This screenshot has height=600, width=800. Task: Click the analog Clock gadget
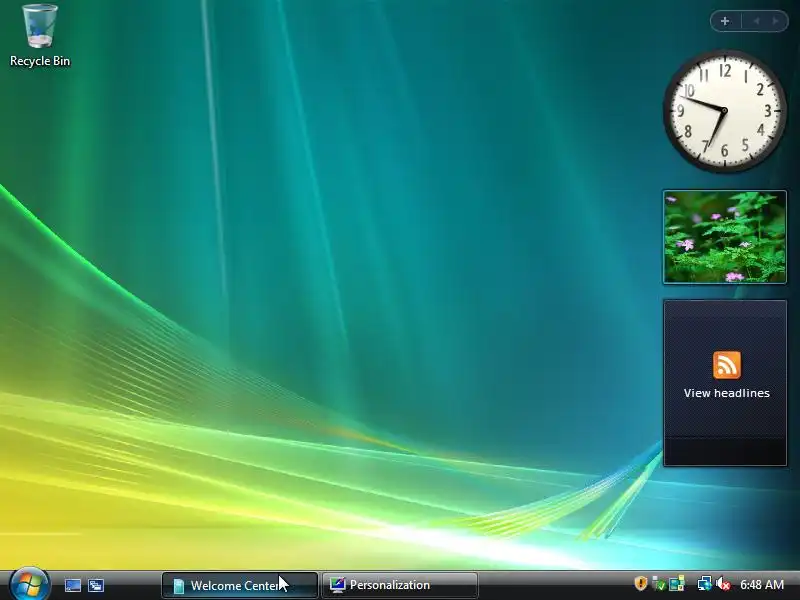point(724,111)
